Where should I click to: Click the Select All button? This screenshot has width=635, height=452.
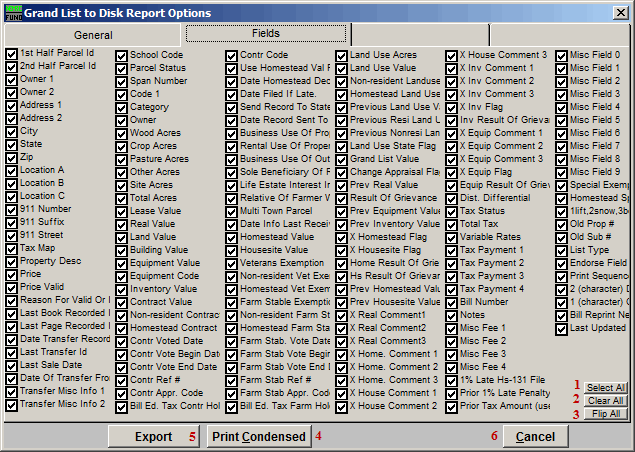(606, 388)
